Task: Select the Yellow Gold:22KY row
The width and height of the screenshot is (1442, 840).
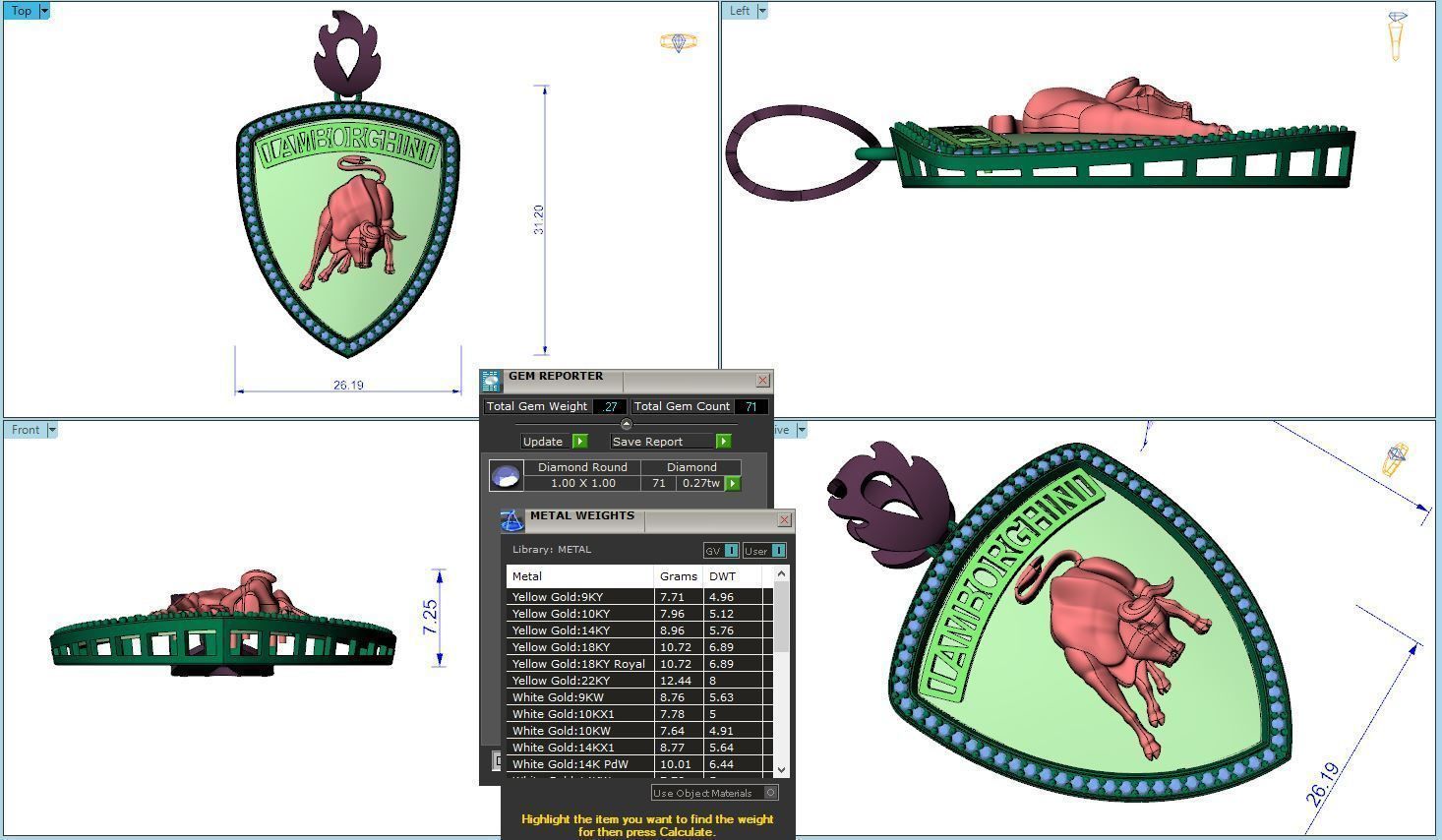Action: (x=640, y=681)
